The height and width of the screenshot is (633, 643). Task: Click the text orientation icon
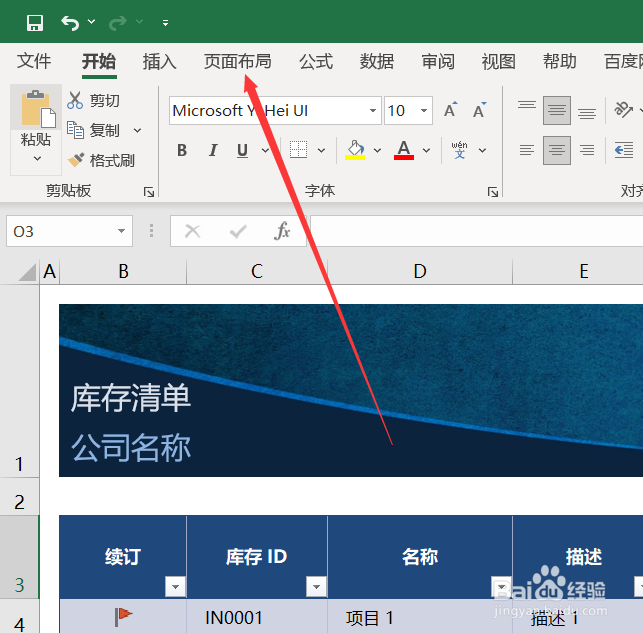pyautogui.click(x=623, y=109)
